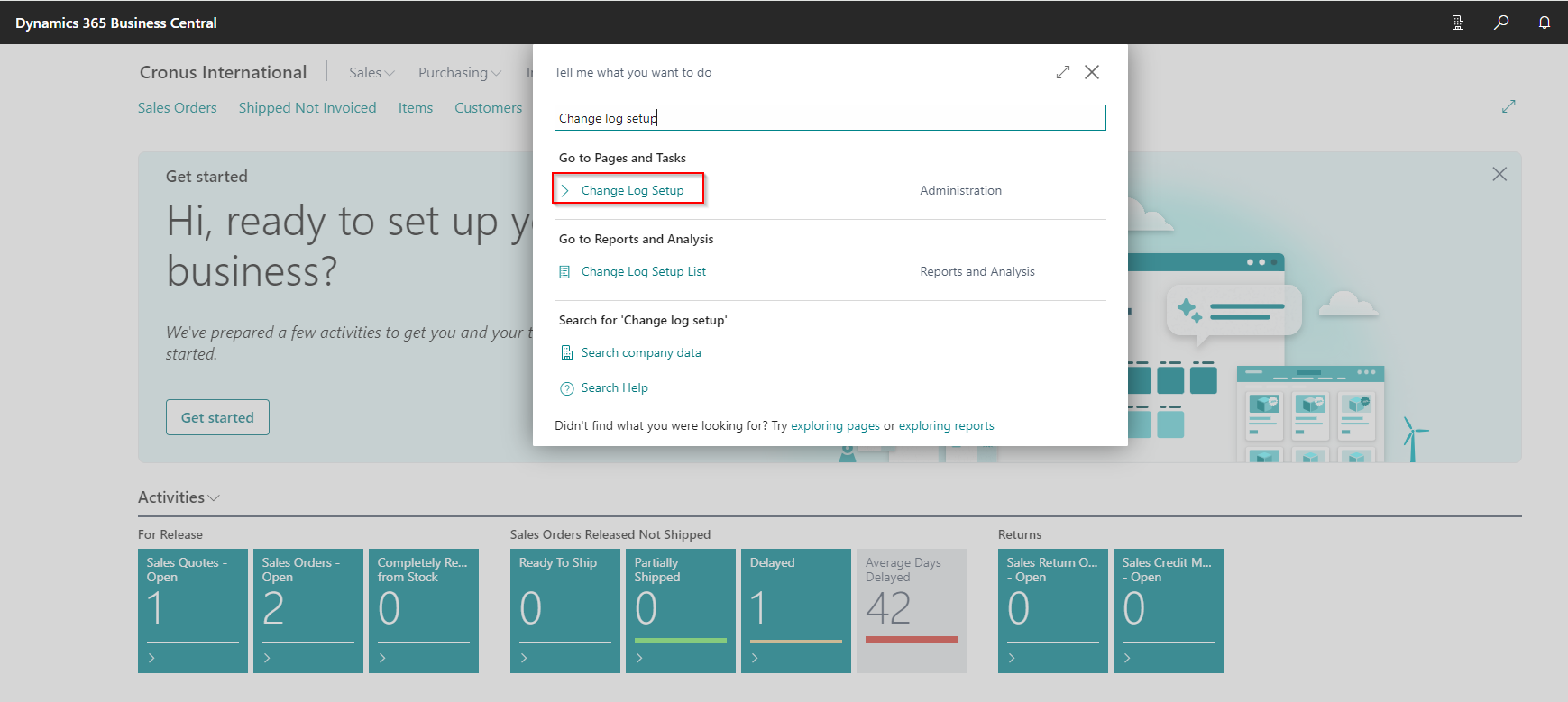Open Sales Quotes - Open tile
1568x702 pixels.
193,611
